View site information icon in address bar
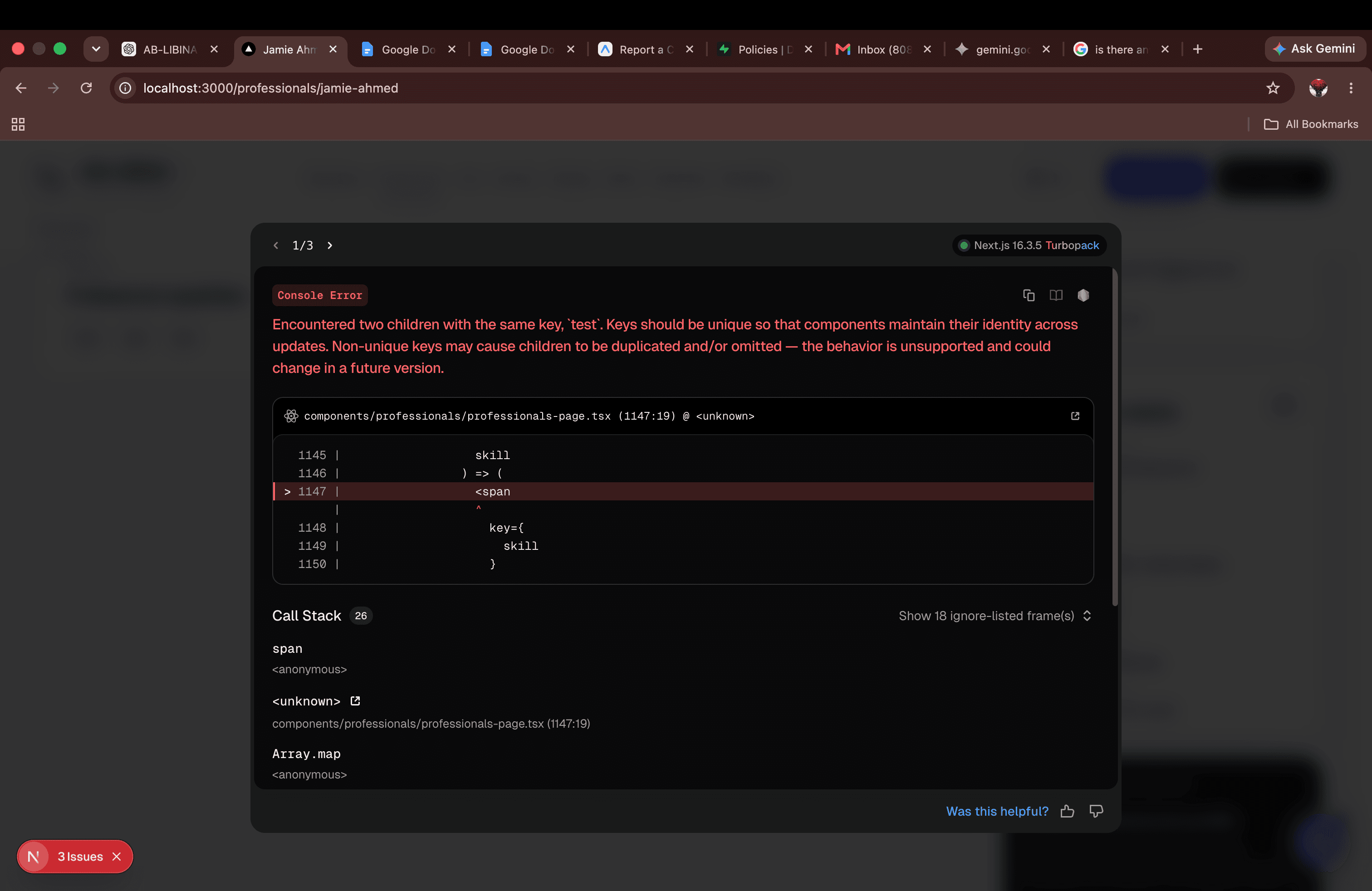 (x=125, y=88)
